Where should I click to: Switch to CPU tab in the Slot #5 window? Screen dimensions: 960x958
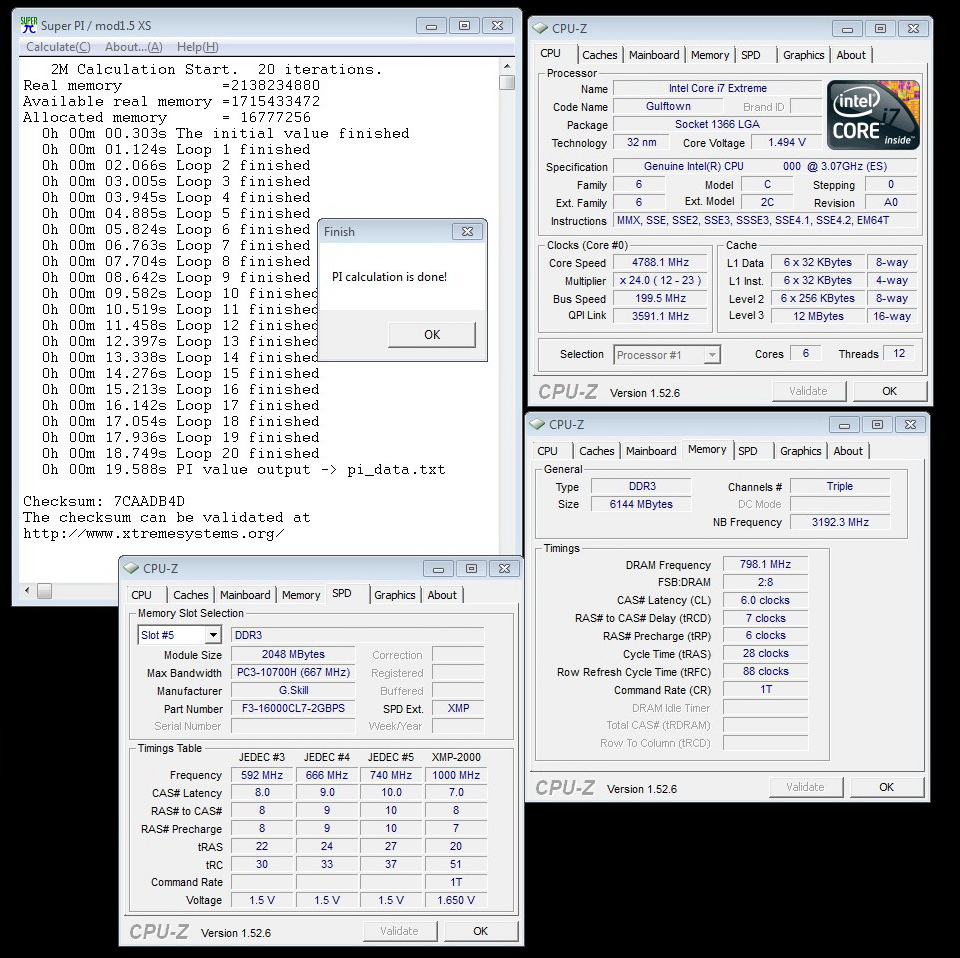coord(141,595)
